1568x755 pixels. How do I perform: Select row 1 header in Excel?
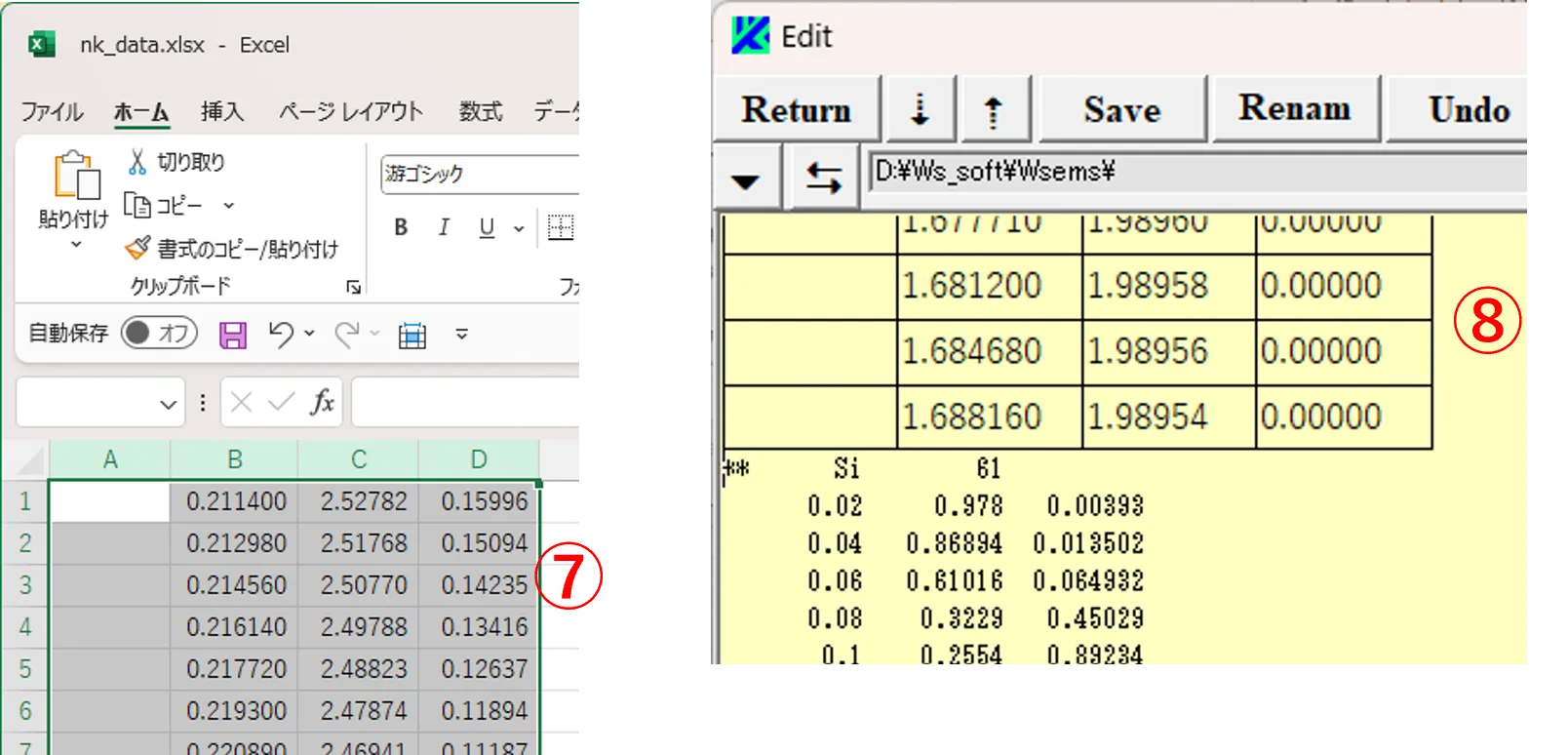[x=25, y=501]
